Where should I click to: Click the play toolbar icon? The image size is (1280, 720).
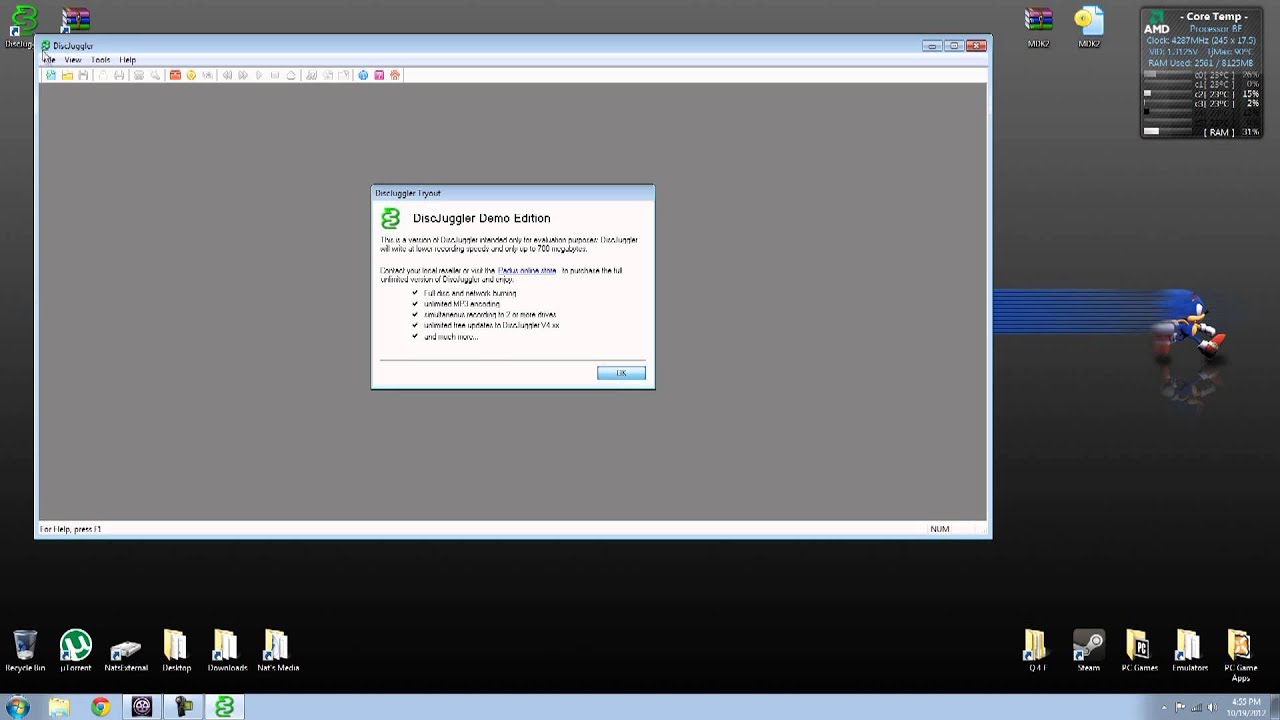coord(259,75)
